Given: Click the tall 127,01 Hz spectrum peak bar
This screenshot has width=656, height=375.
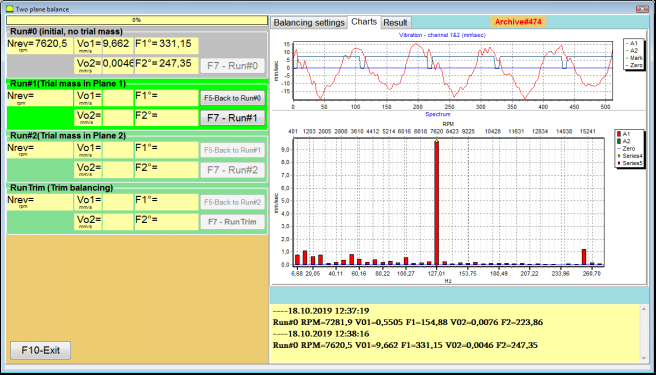Looking at the screenshot, I should 436,203.
